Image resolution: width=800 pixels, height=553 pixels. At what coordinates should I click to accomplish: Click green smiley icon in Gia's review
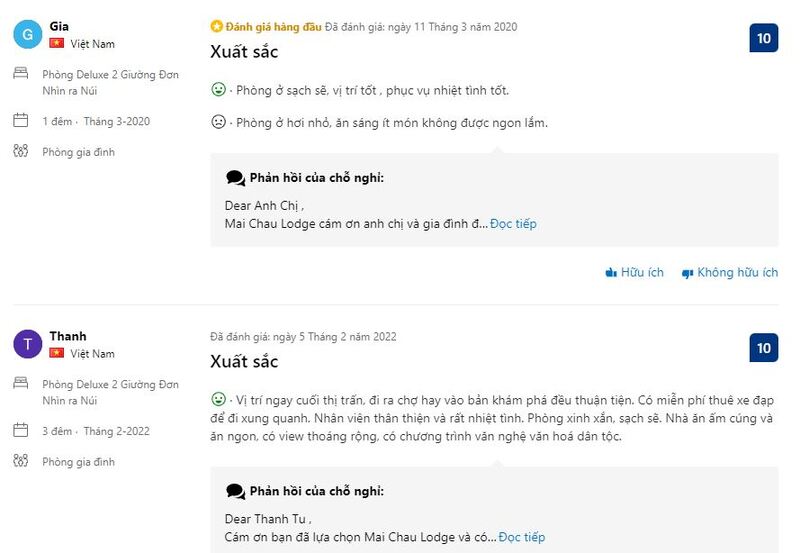[218, 90]
